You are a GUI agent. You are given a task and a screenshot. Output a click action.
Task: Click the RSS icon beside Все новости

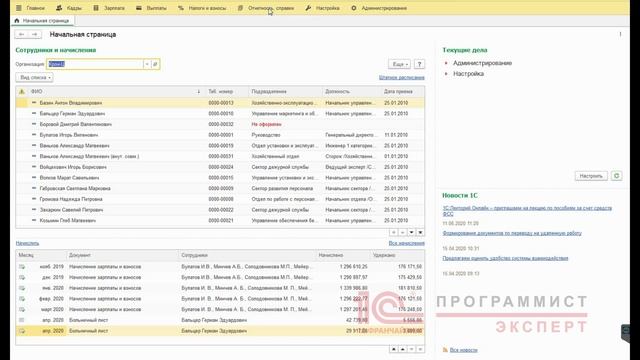click(445, 350)
